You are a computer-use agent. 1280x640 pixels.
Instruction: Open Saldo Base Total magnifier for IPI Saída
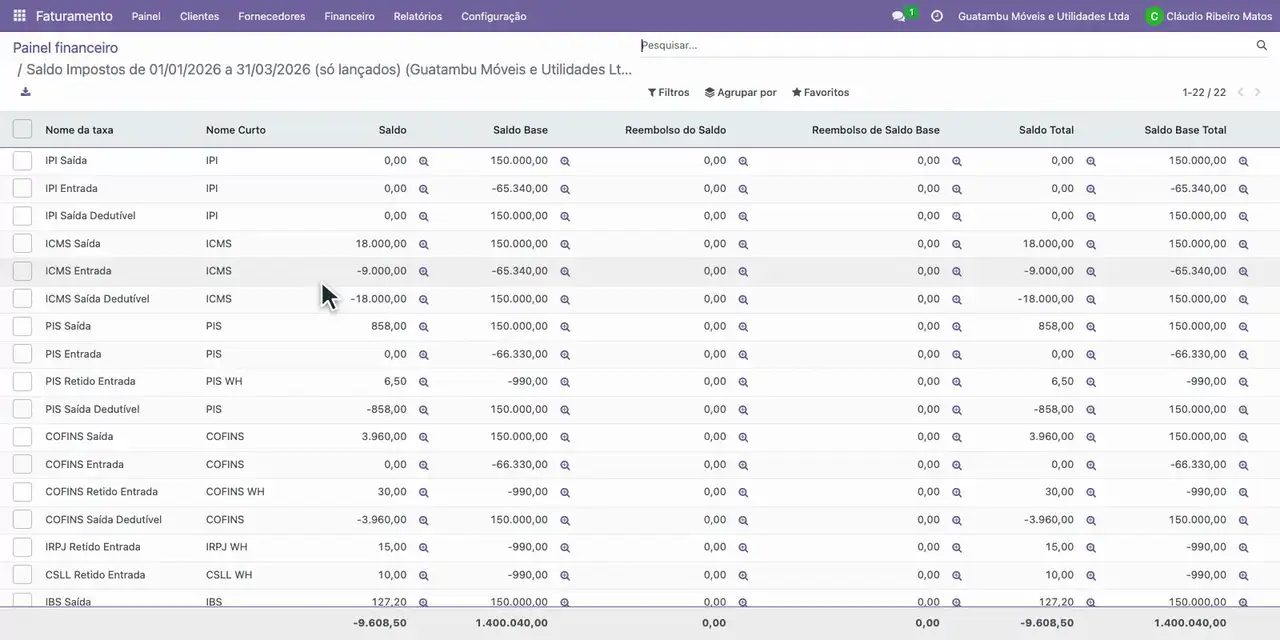click(x=1244, y=161)
